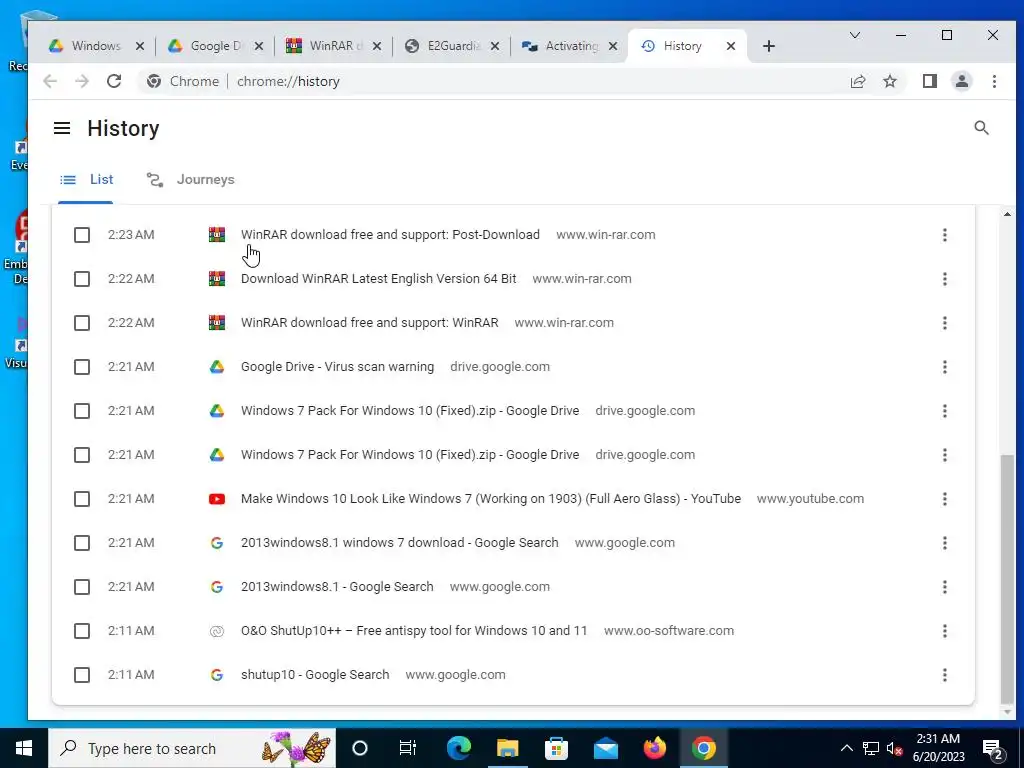Select the 2013windows8.1 - Google Search checkbox
Viewport: 1024px width, 768px height.
(82, 587)
